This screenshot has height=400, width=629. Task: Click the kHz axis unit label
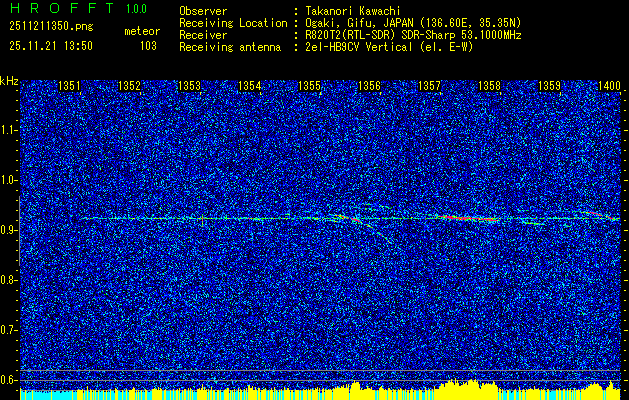(9, 81)
